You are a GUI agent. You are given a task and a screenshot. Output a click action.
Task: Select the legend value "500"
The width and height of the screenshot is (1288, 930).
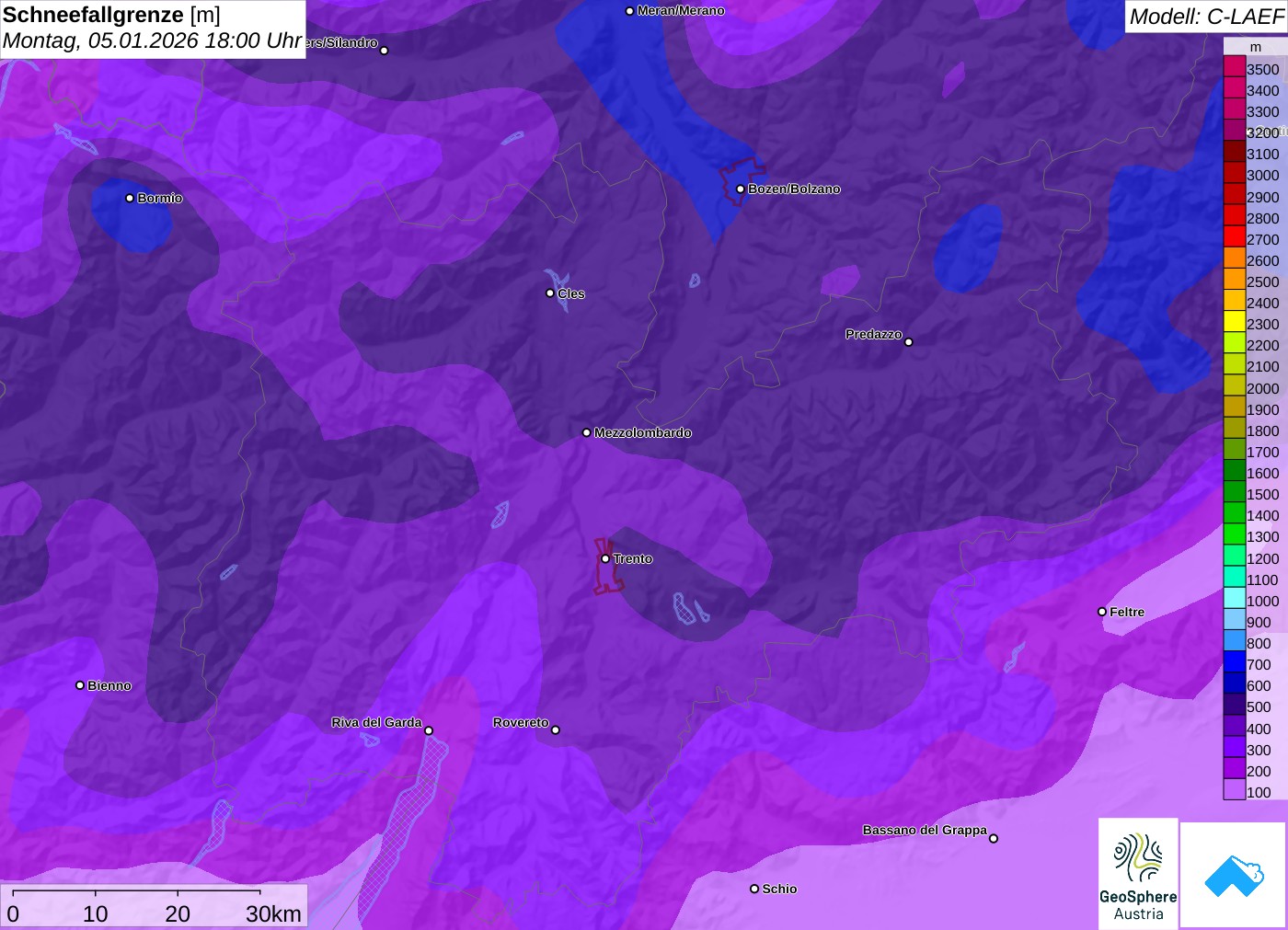(1259, 707)
